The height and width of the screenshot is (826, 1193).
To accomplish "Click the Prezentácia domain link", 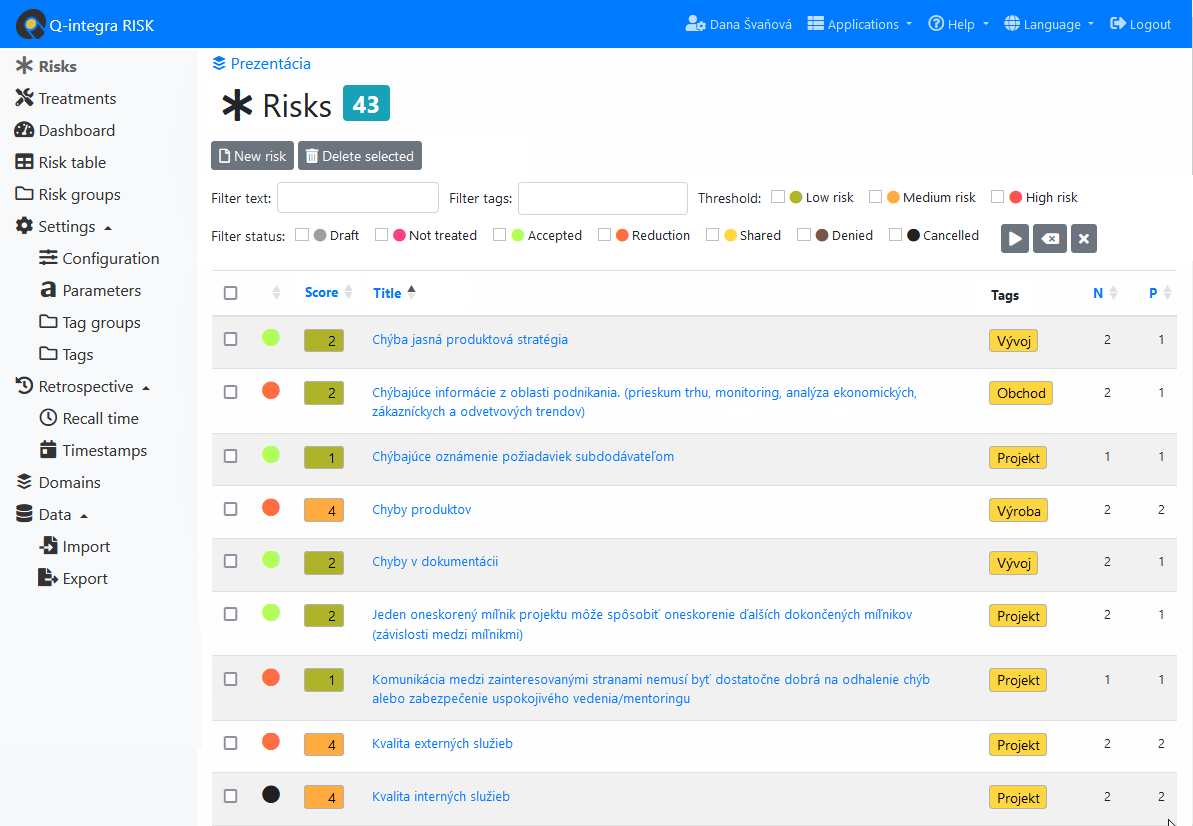I will [271, 63].
